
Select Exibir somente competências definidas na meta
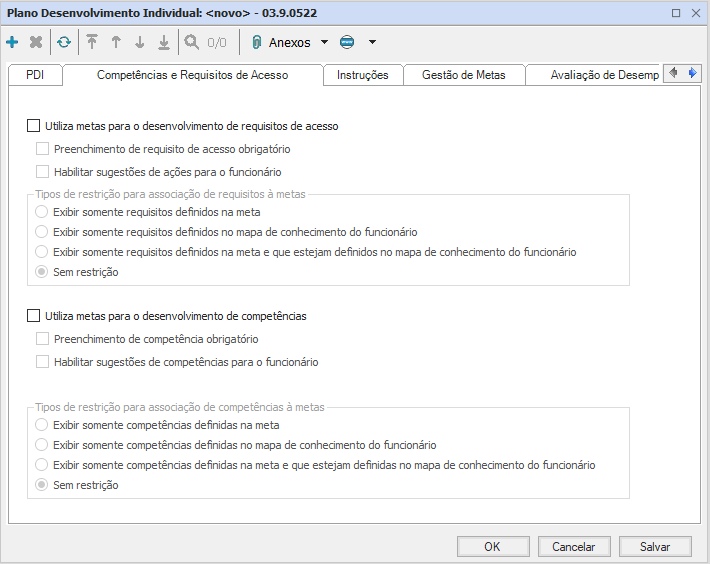coord(41,425)
